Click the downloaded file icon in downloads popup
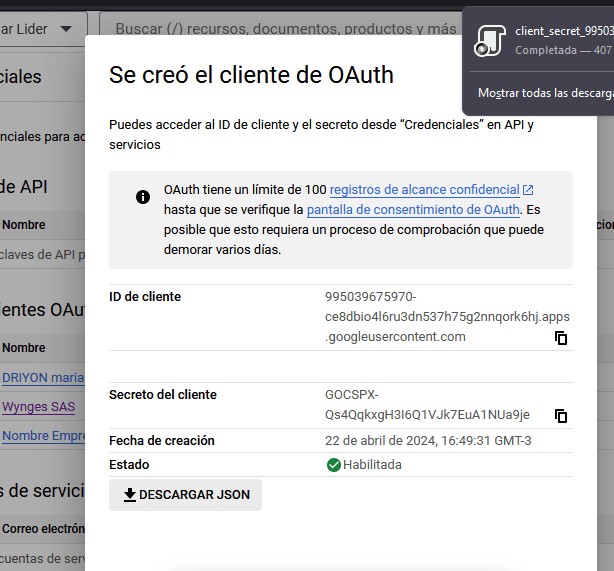The width and height of the screenshot is (614, 571). pyautogui.click(x=488, y=40)
